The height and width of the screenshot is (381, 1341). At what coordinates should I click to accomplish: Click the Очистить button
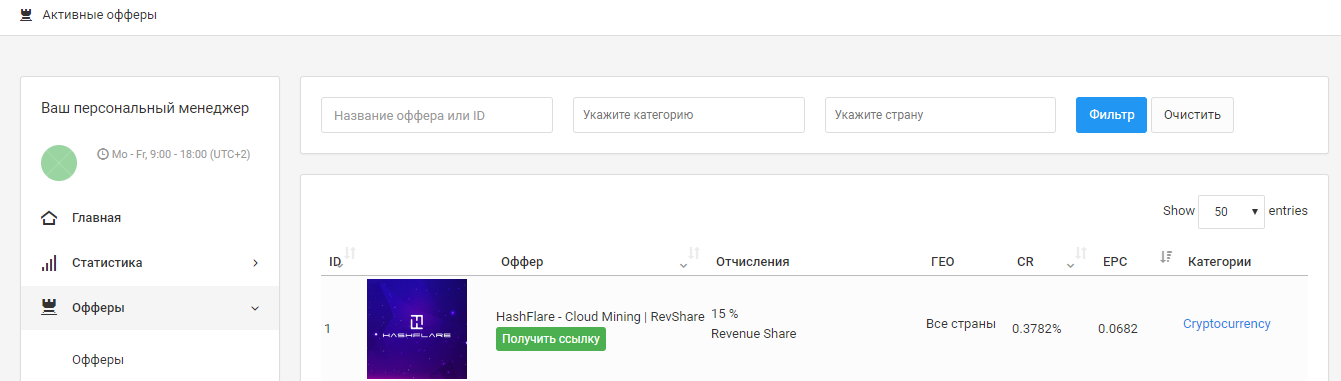coord(1193,115)
